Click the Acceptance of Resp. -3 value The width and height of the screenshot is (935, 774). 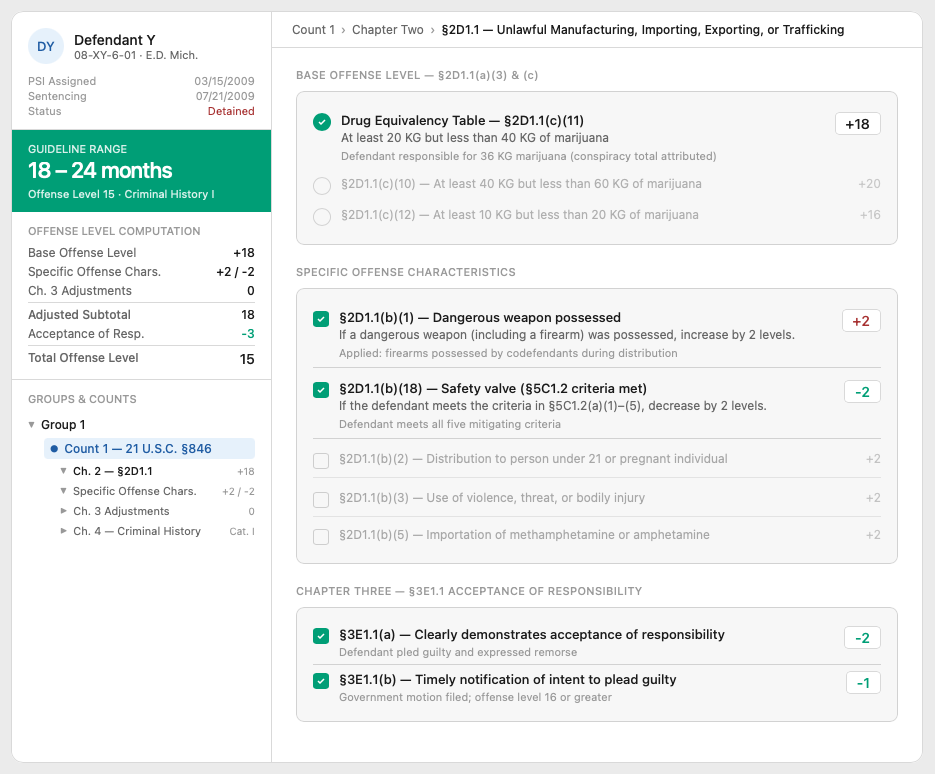247,334
